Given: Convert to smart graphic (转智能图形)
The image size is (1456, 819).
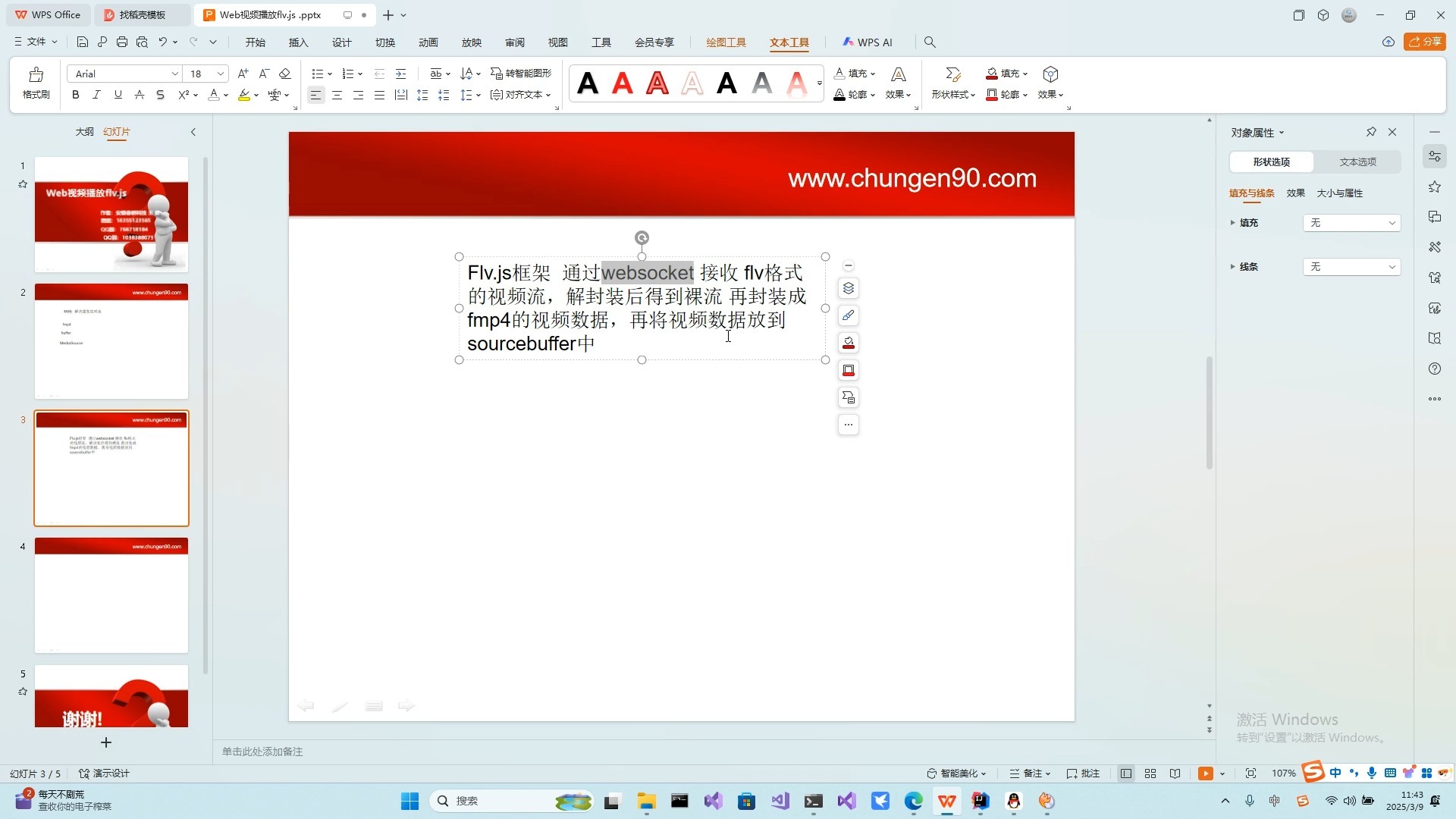Looking at the screenshot, I should pyautogui.click(x=521, y=74).
